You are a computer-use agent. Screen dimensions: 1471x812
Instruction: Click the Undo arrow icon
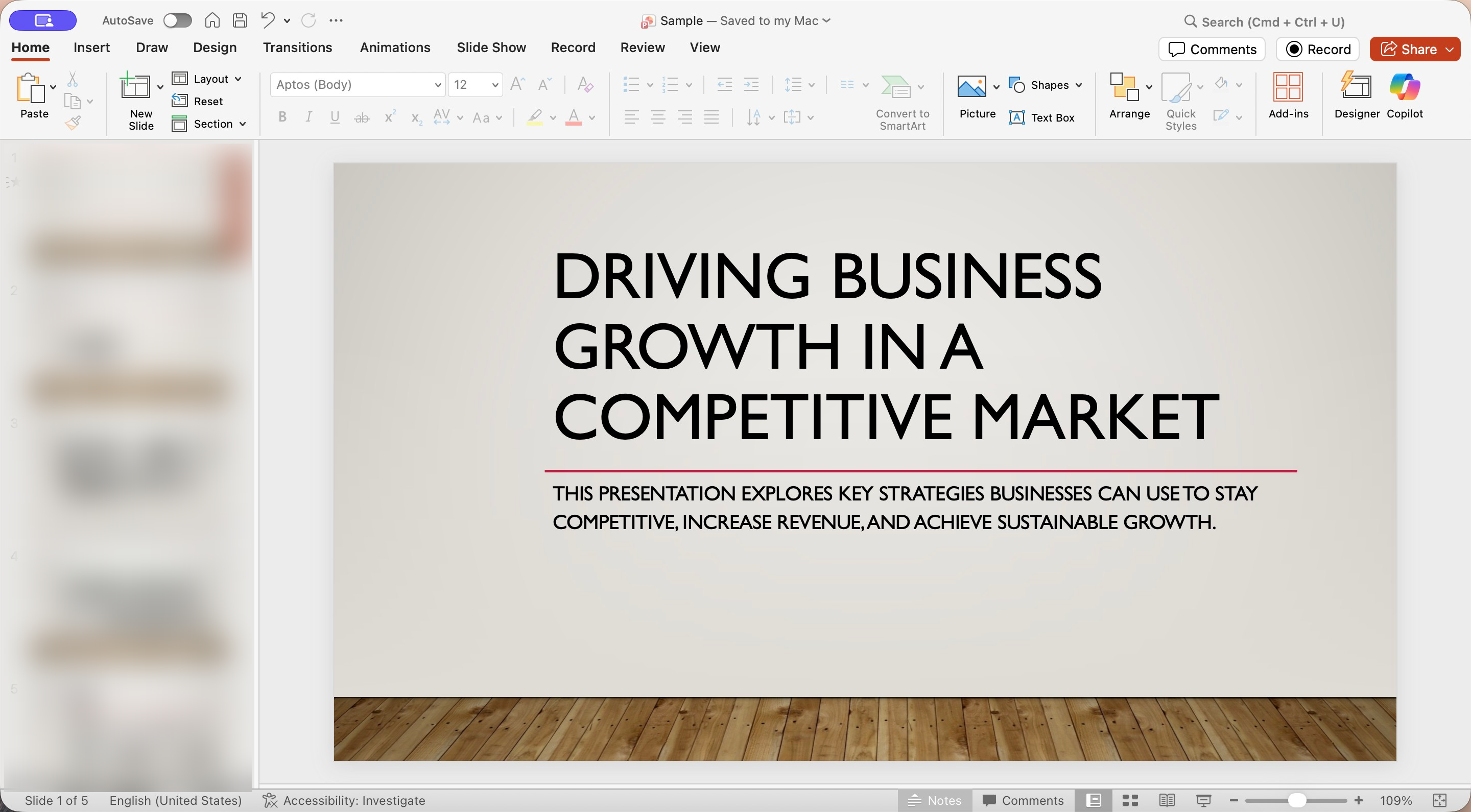click(x=267, y=20)
